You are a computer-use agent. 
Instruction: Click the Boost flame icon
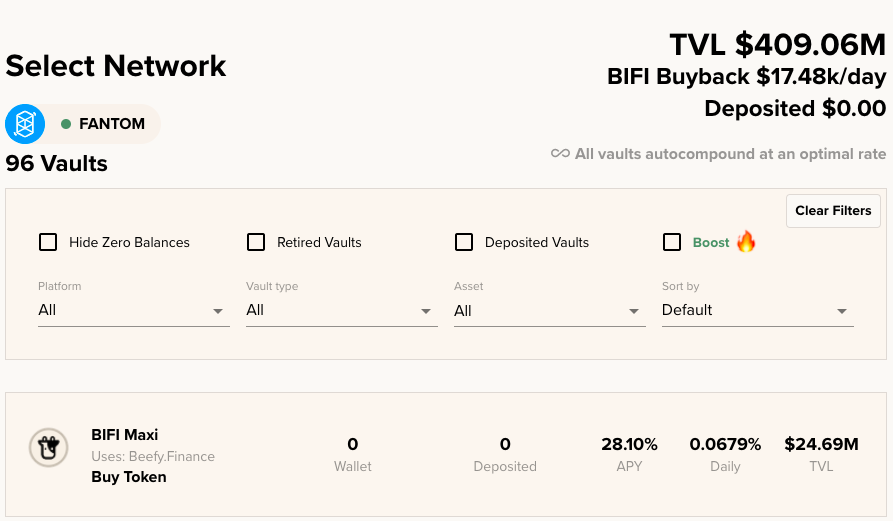pos(746,241)
